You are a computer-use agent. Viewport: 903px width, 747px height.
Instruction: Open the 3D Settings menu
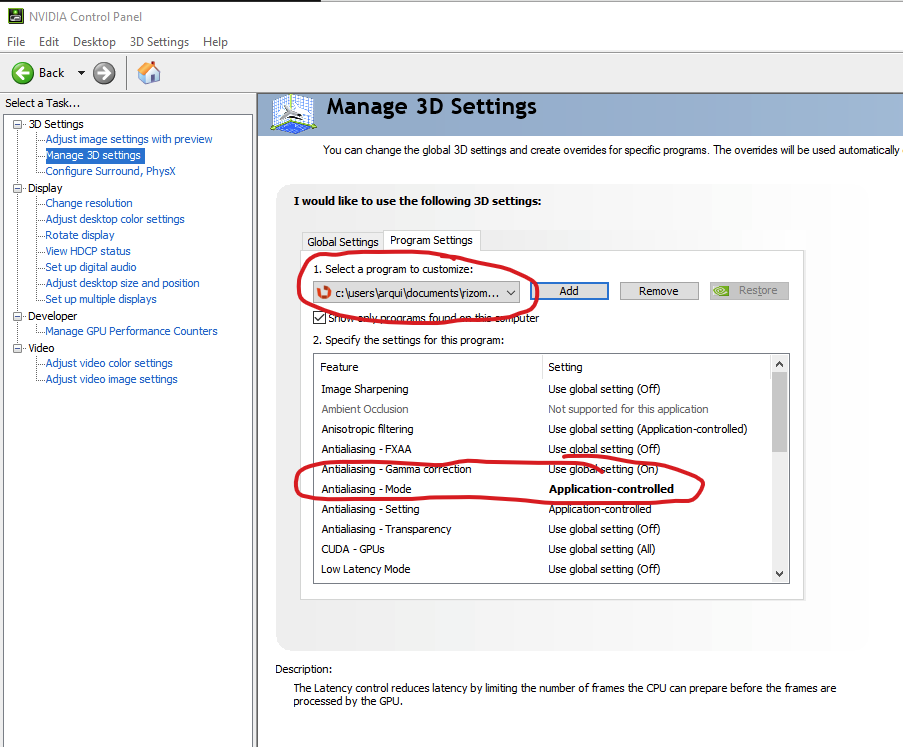[160, 42]
